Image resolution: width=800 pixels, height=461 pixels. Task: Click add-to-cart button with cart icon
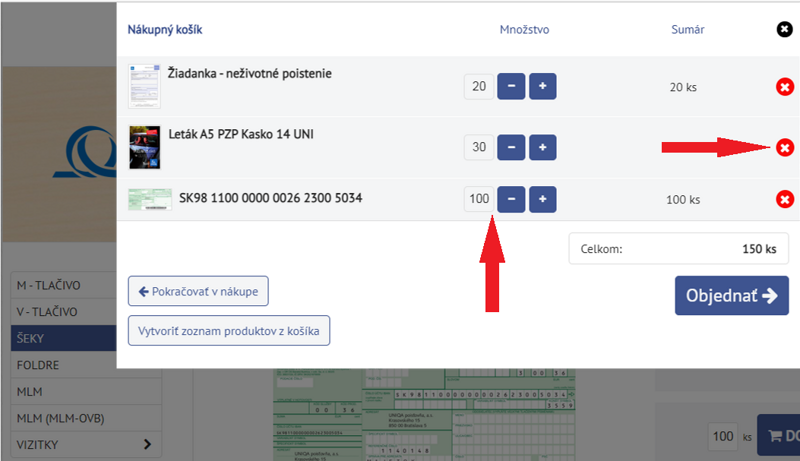pyautogui.click(x=779, y=435)
